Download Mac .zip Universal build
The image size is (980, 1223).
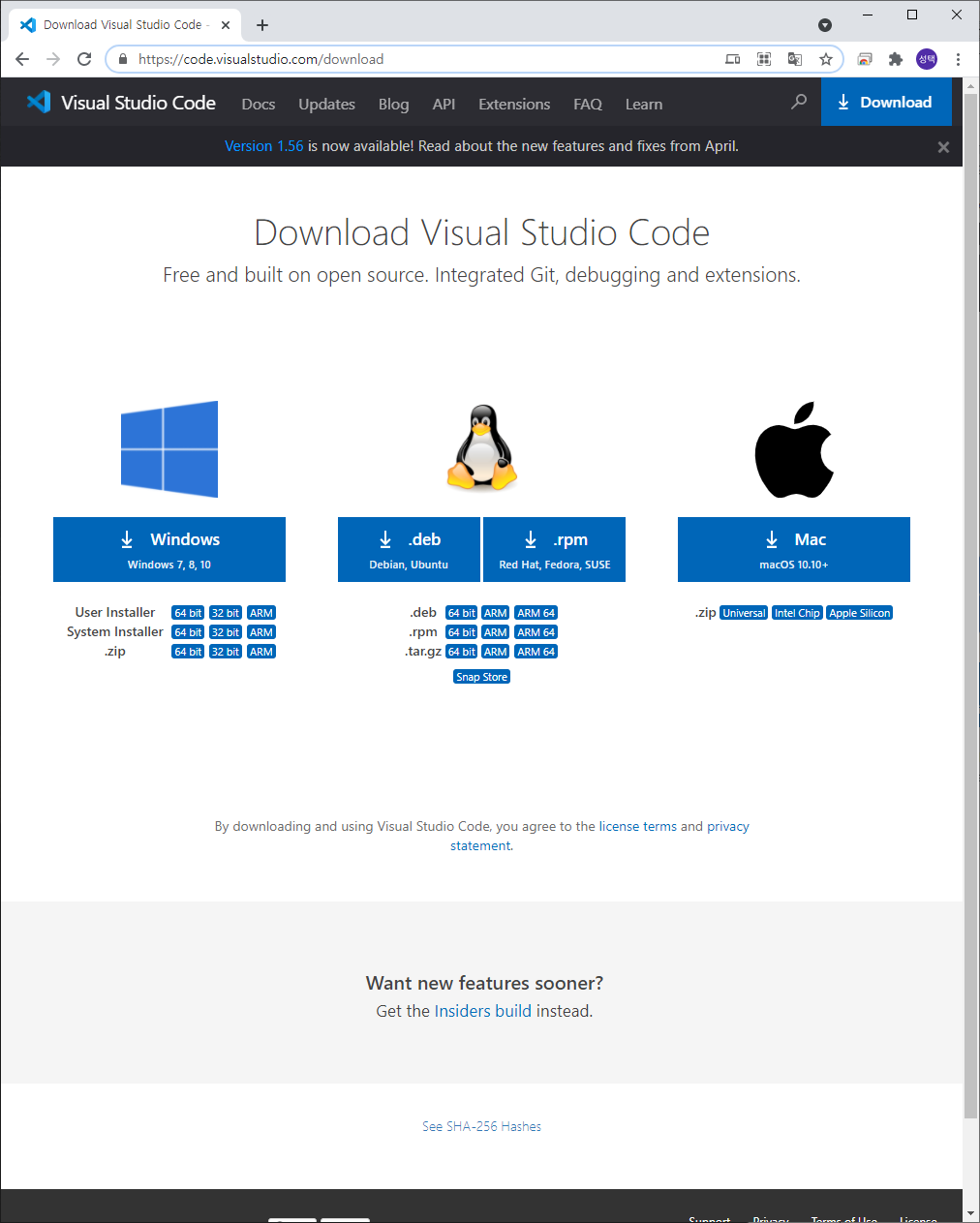744,613
